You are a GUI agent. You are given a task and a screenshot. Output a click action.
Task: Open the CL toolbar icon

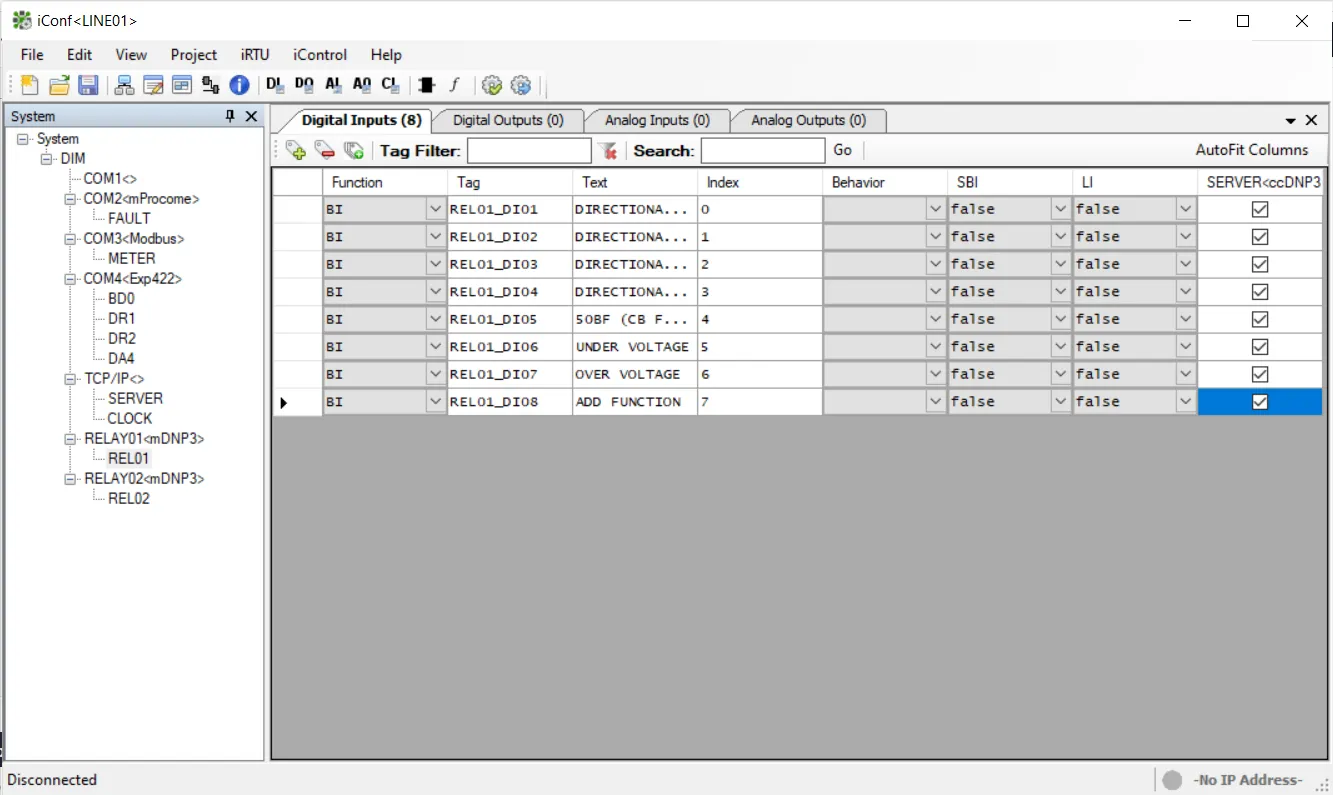390,85
